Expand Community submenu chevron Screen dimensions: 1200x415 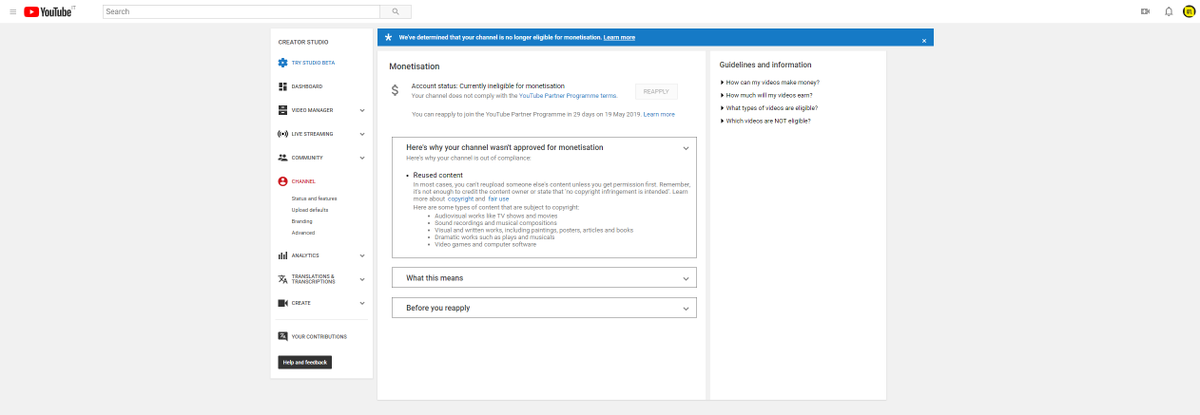(x=362, y=158)
